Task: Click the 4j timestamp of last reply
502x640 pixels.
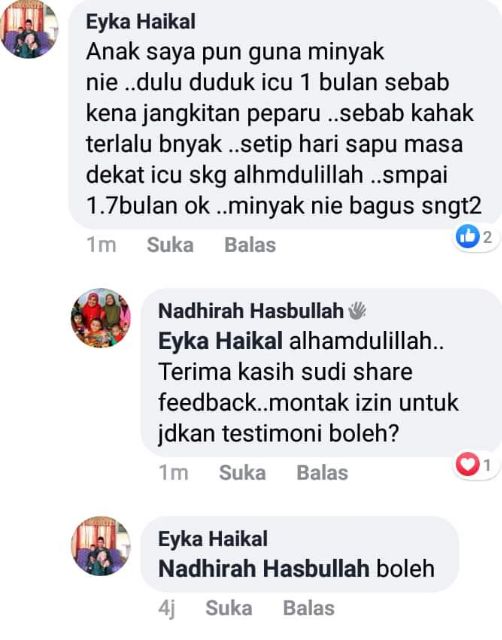Action: coord(167,609)
